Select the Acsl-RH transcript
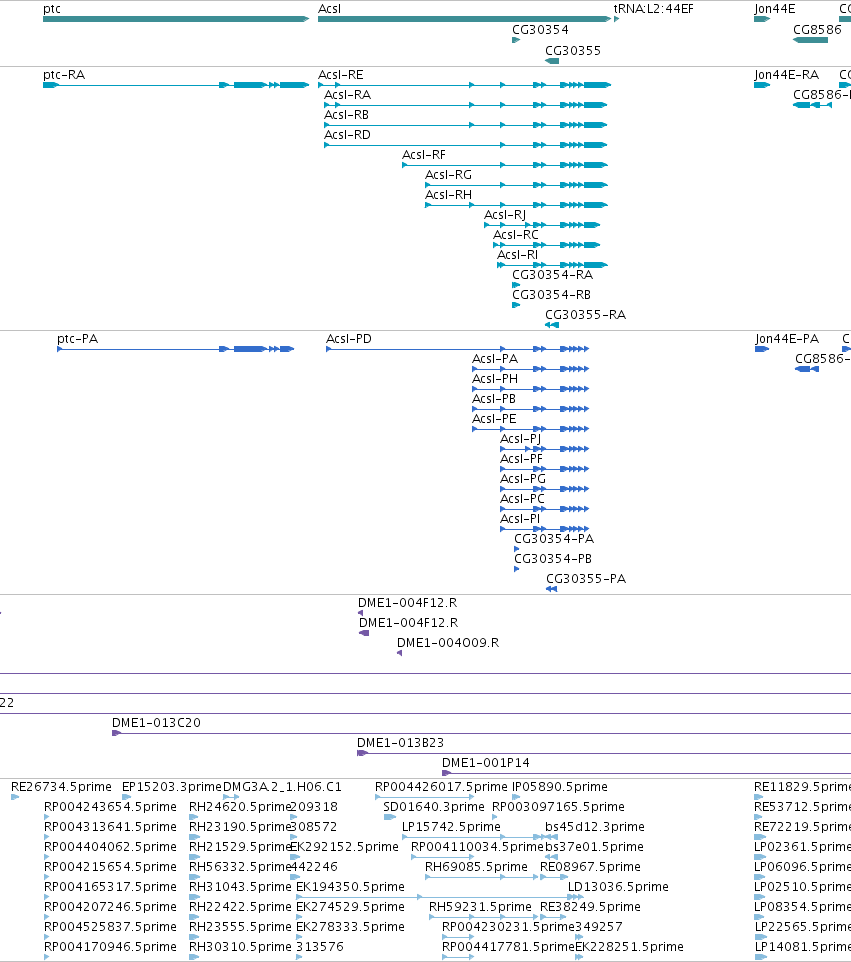Viewport: 851px width, 962px height. click(x=517, y=205)
